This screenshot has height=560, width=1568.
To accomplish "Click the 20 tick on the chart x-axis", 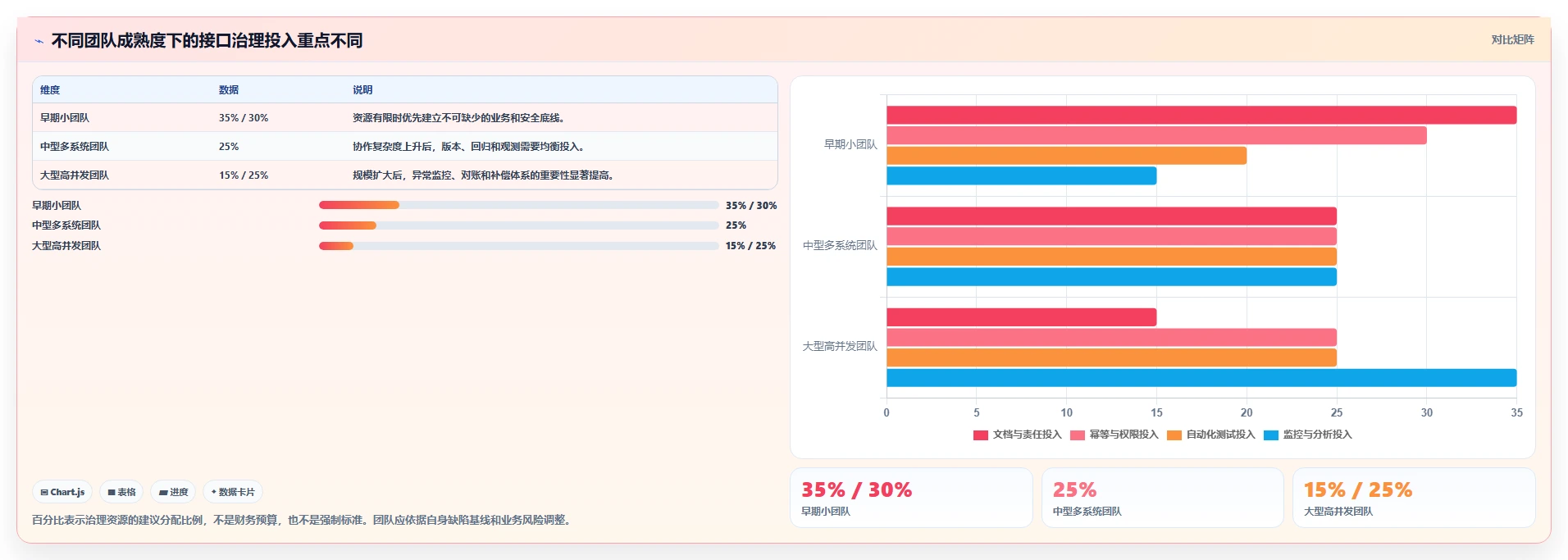I will point(1247,412).
